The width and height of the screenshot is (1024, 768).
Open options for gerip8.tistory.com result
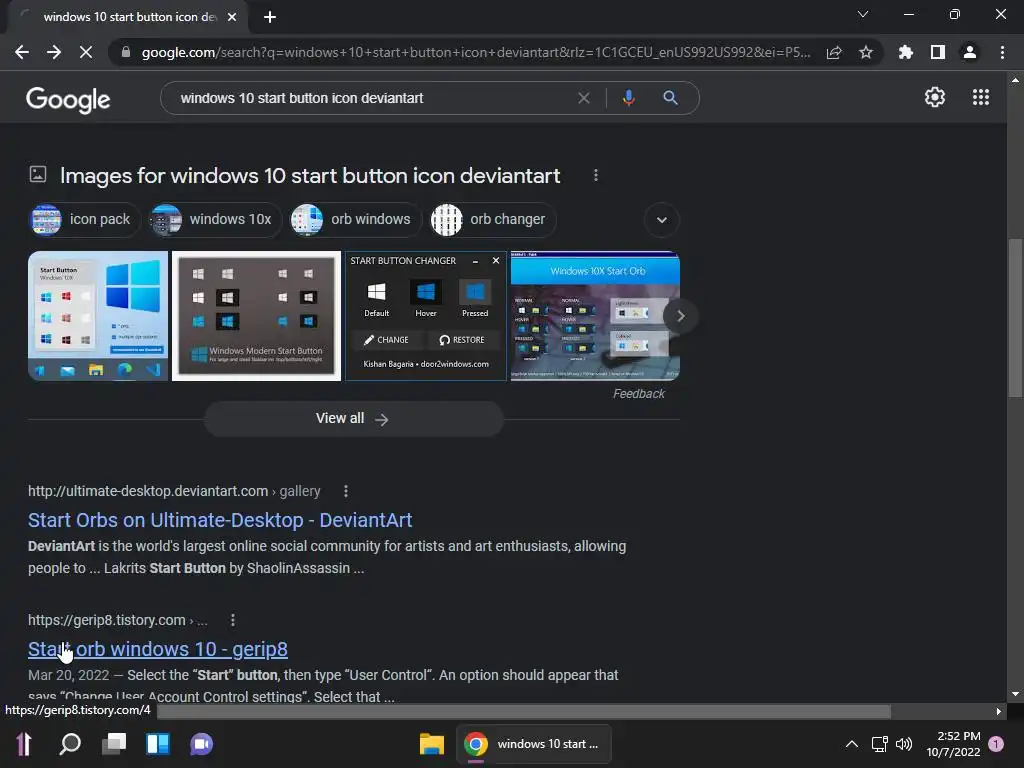click(232, 620)
